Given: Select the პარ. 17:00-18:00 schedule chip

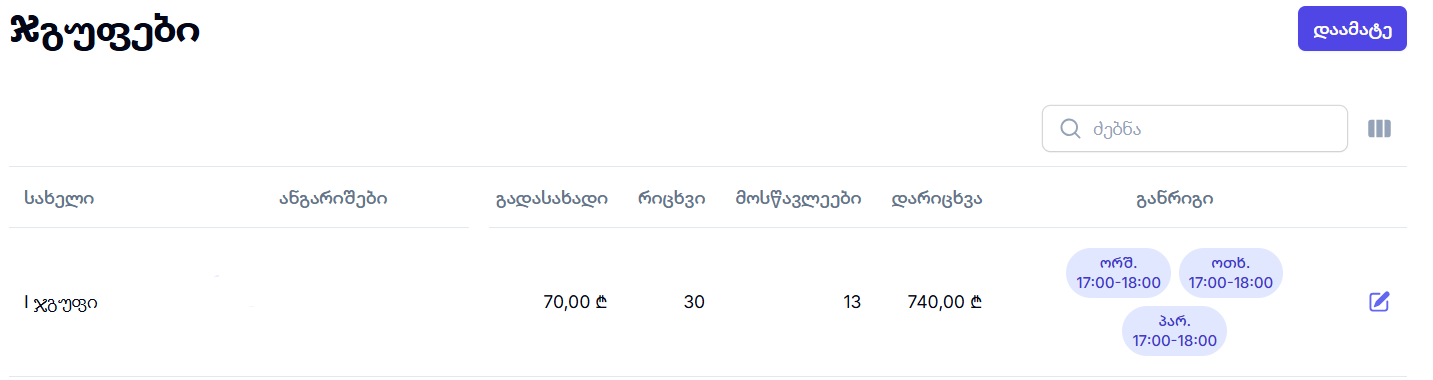Looking at the screenshot, I should pyautogui.click(x=1174, y=331).
